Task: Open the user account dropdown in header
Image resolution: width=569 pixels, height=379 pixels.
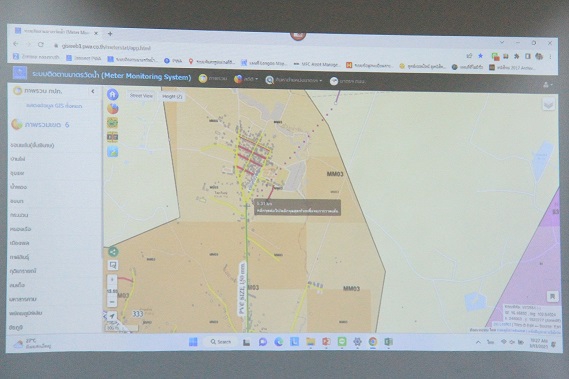Action: (547, 85)
